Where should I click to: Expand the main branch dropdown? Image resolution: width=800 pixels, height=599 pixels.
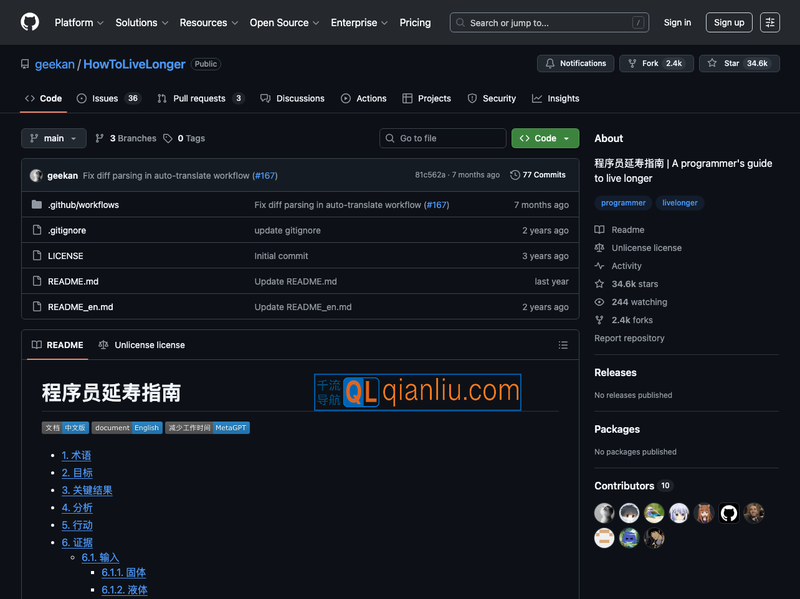point(53,138)
